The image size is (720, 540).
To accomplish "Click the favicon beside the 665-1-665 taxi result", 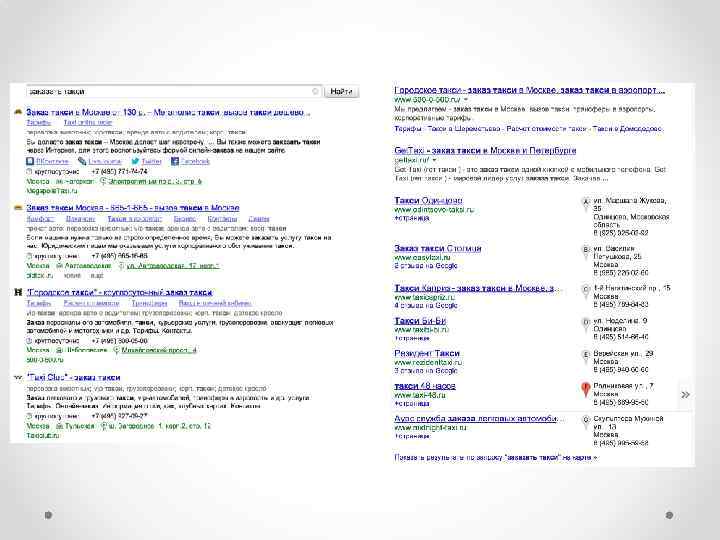I will point(18,208).
